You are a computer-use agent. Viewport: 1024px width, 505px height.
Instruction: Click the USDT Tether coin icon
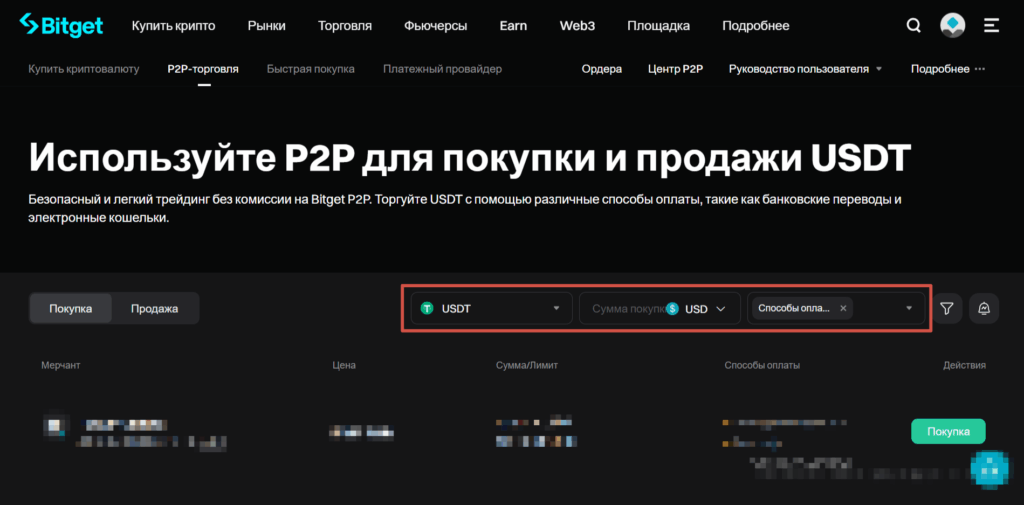(x=427, y=308)
